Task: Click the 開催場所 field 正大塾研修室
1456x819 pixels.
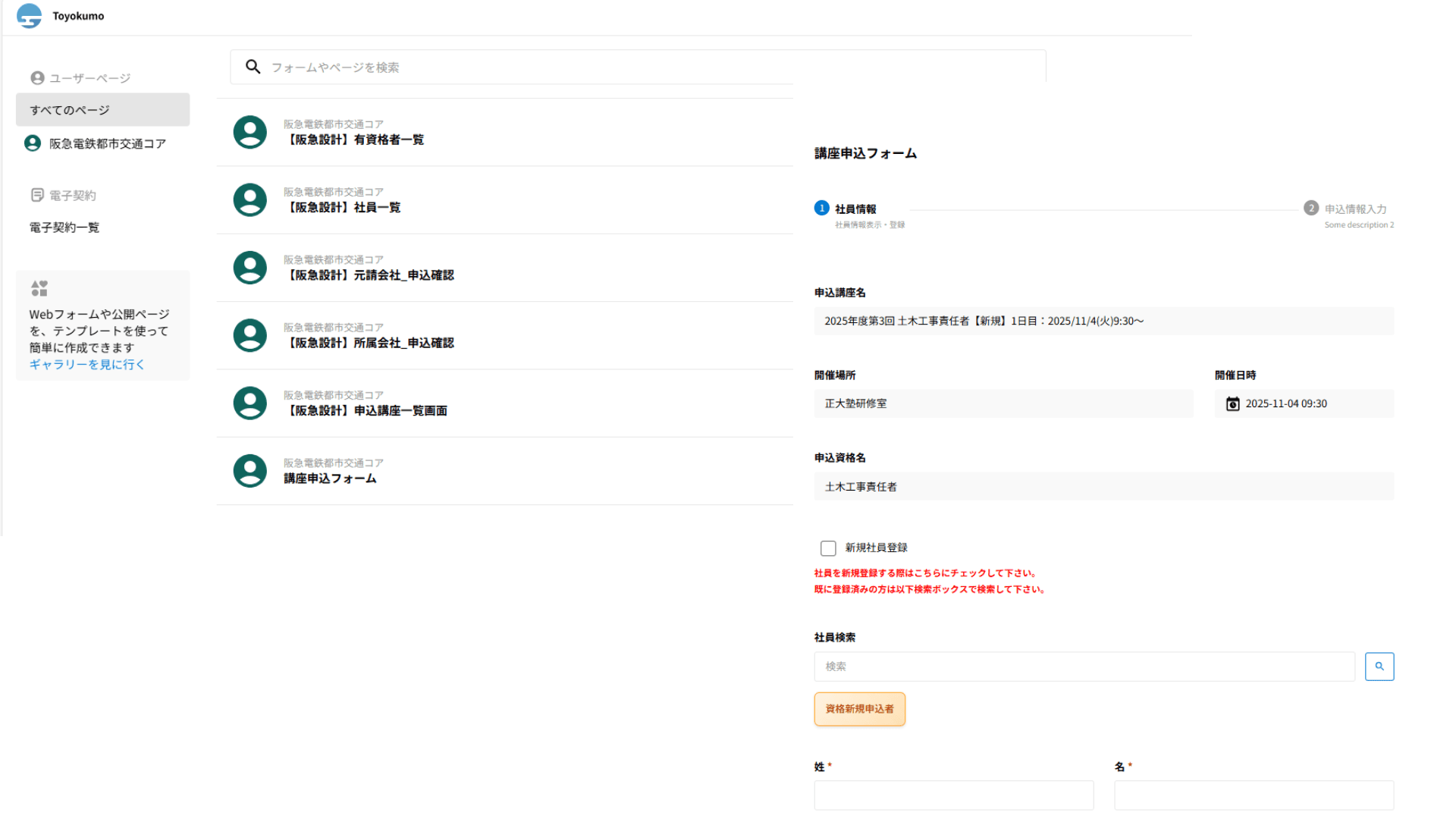Action: click(x=1004, y=403)
